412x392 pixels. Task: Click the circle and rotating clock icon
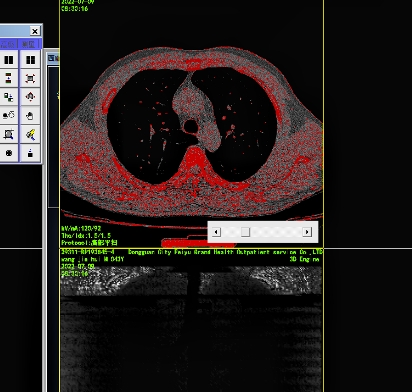click(9, 115)
